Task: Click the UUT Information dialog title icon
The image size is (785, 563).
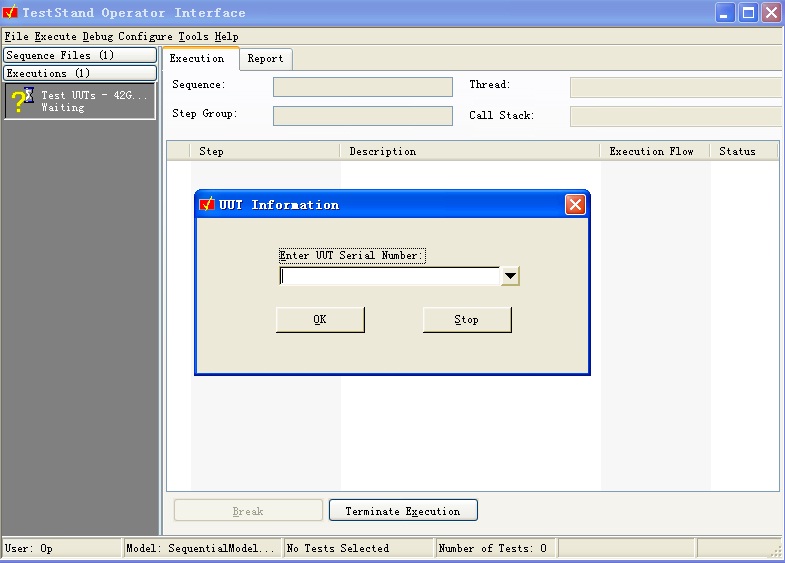Action: click(207, 205)
